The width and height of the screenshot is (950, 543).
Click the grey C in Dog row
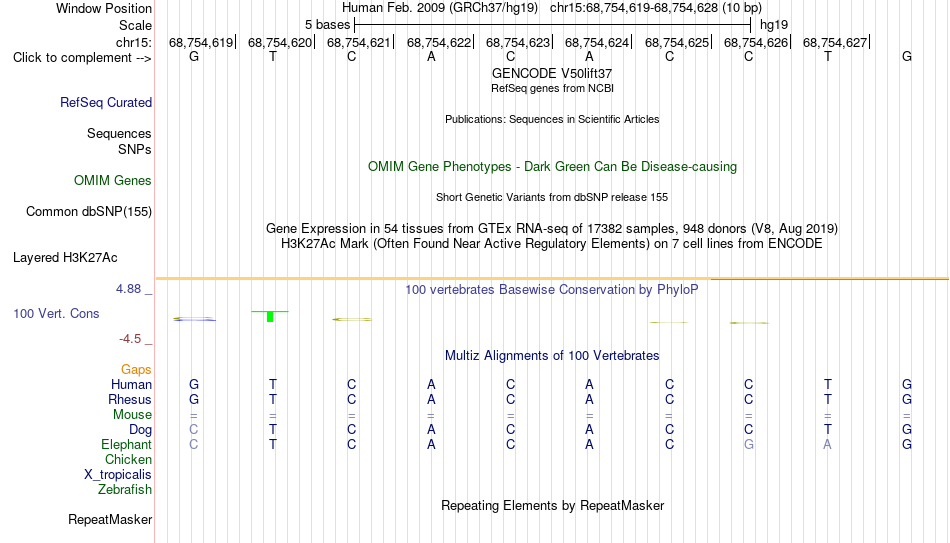[194, 429]
